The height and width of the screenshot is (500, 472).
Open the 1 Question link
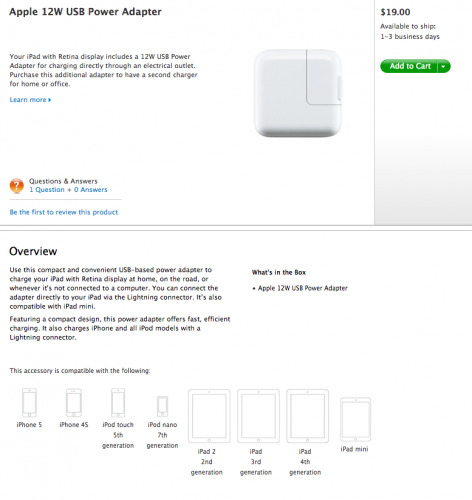pyautogui.click(x=47, y=190)
